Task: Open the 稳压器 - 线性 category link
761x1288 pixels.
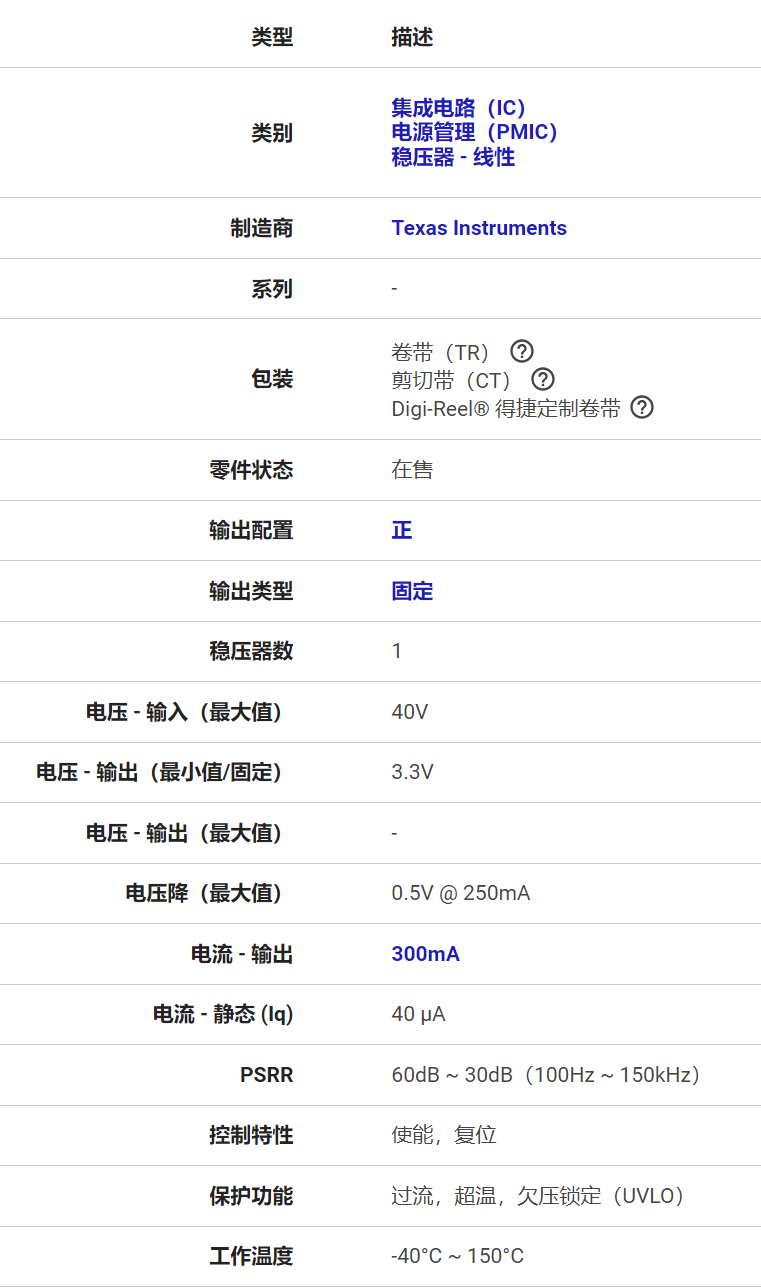Action: pyautogui.click(x=453, y=157)
